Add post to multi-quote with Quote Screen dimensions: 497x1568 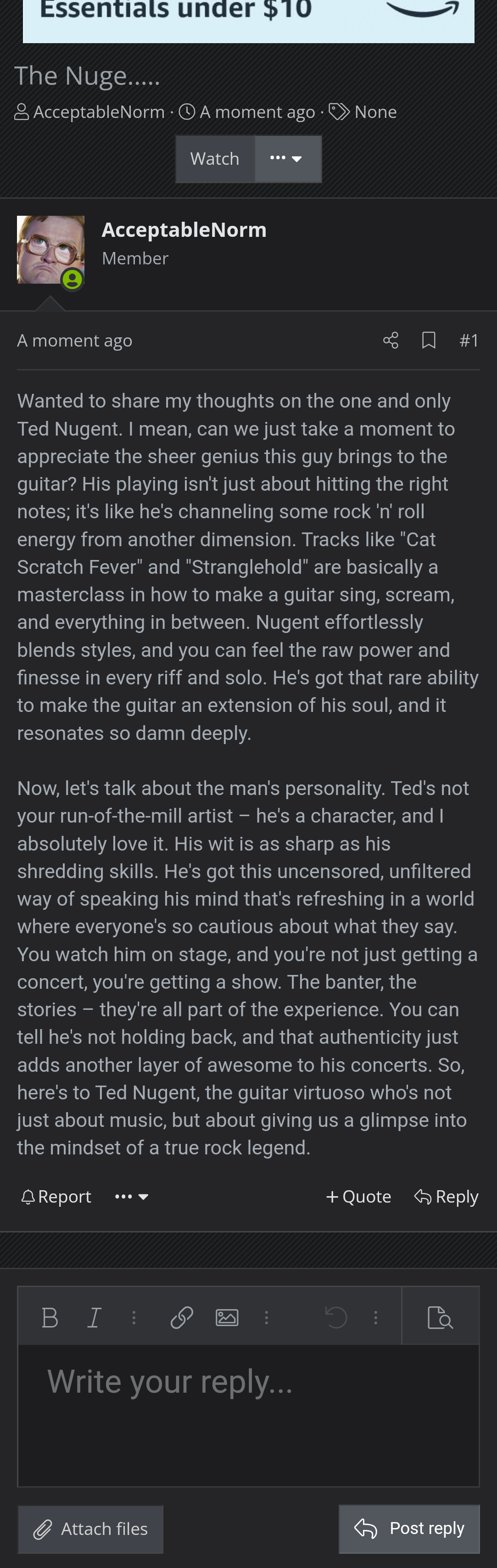(358, 1197)
